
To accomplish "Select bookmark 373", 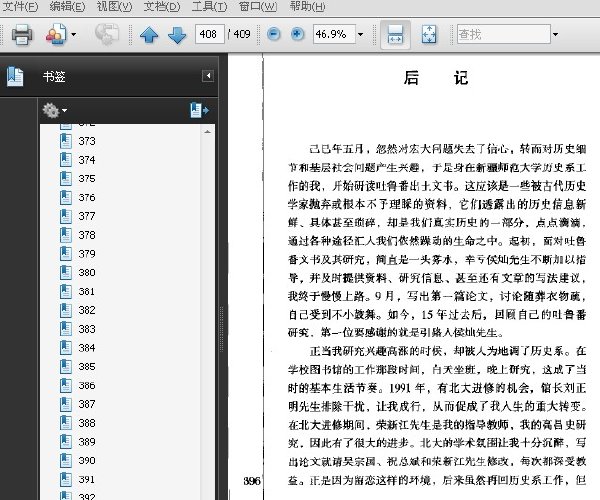I will point(87,141).
